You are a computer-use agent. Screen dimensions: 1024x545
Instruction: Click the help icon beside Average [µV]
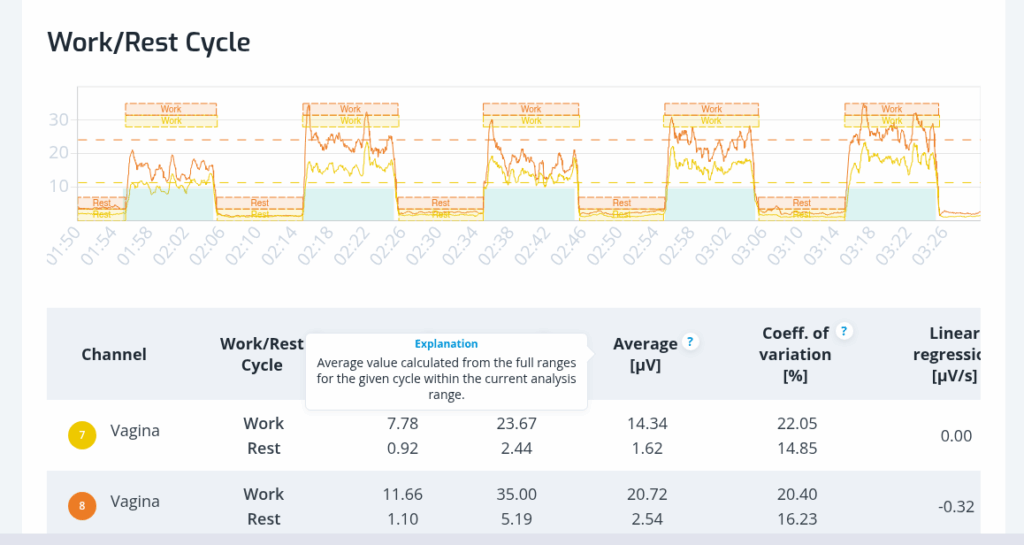click(690, 342)
